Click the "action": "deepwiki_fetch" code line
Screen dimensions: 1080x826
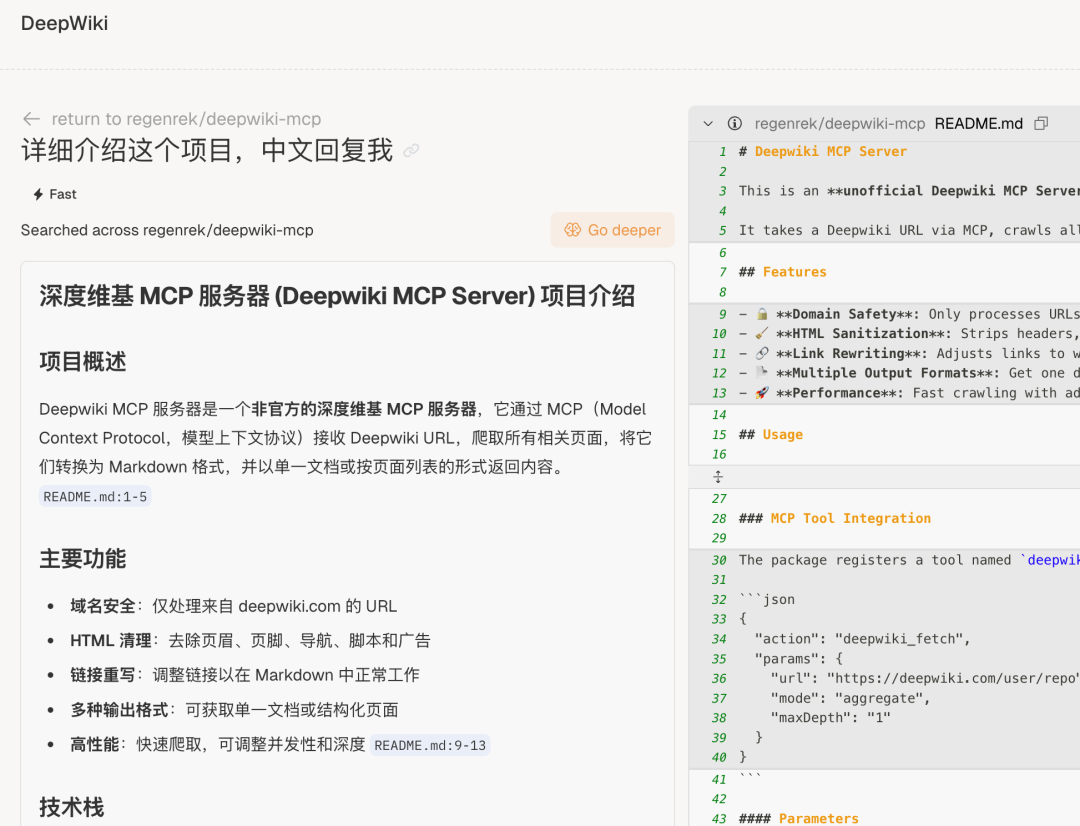[862, 639]
